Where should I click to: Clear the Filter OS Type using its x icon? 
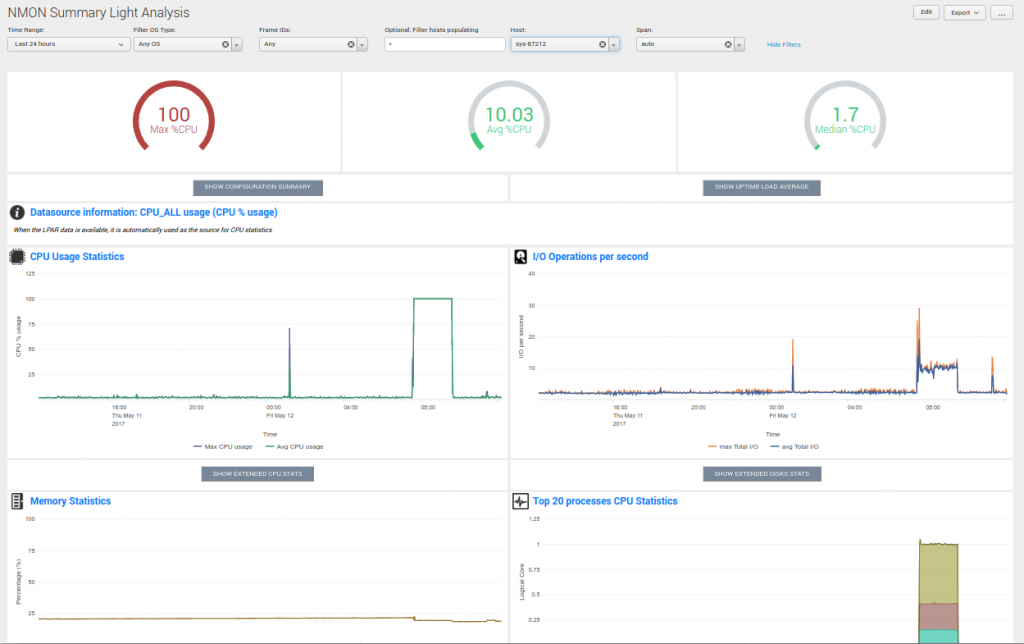pyautogui.click(x=225, y=44)
